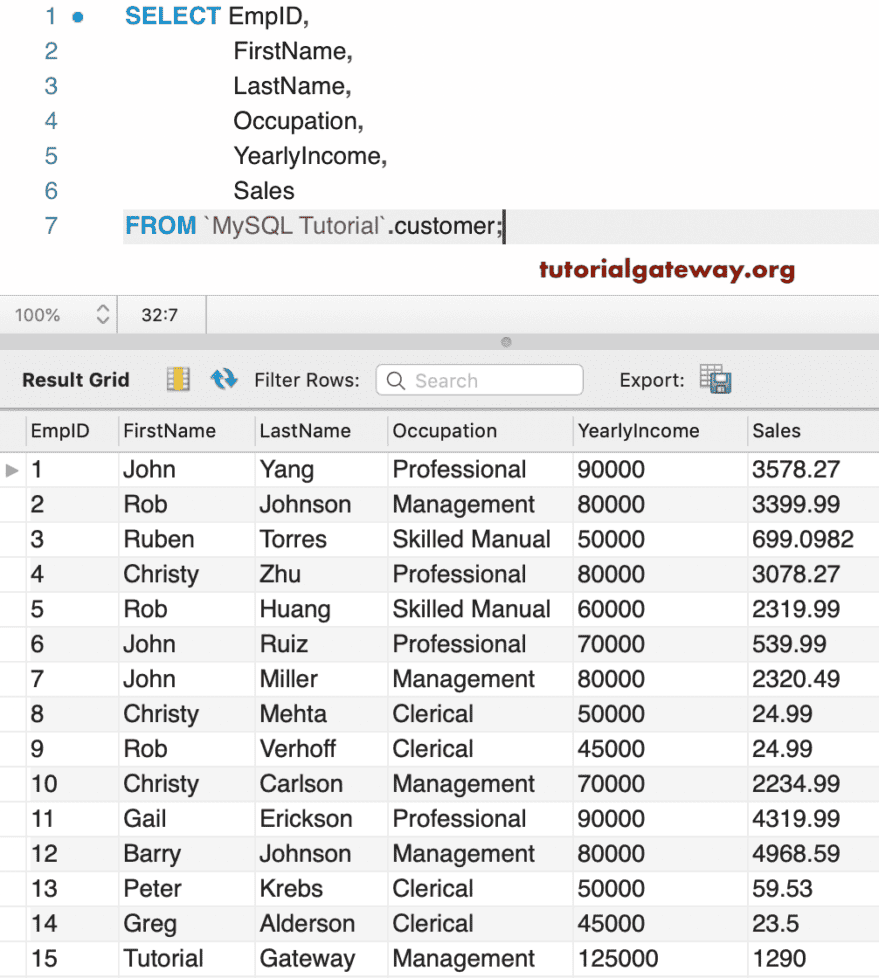Click the form editor toggle icon beside Result Grid
This screenshot has width=879, height=978.
(x=178, y=379)
